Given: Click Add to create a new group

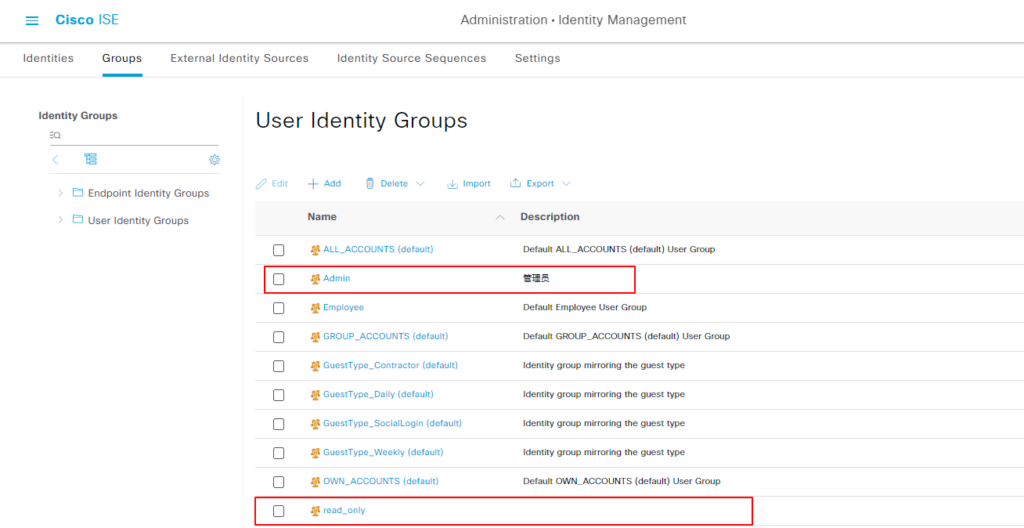Looking at the screenshot, I should coord(324,184).
